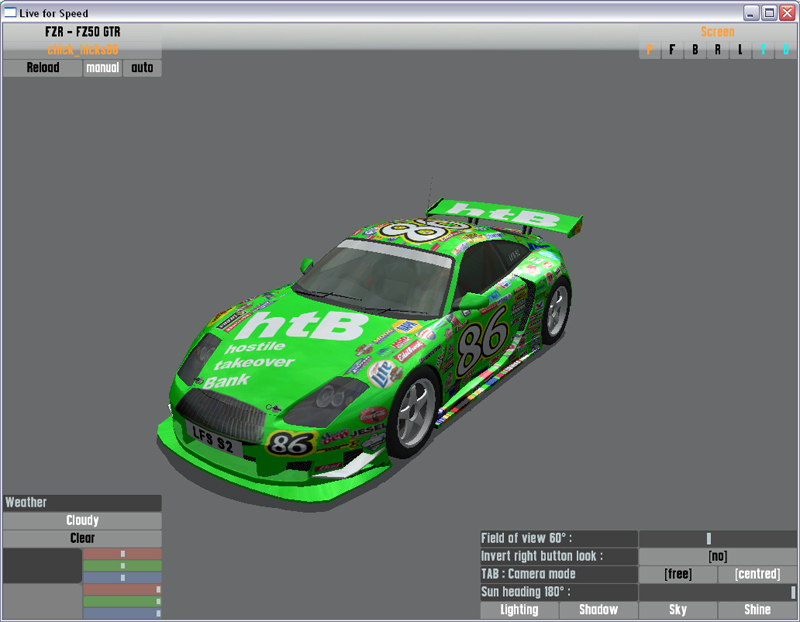The height and width of the screenshot is (622, 800).
Task: Toggle Invert right button look [no]
Action: [717, 556]
